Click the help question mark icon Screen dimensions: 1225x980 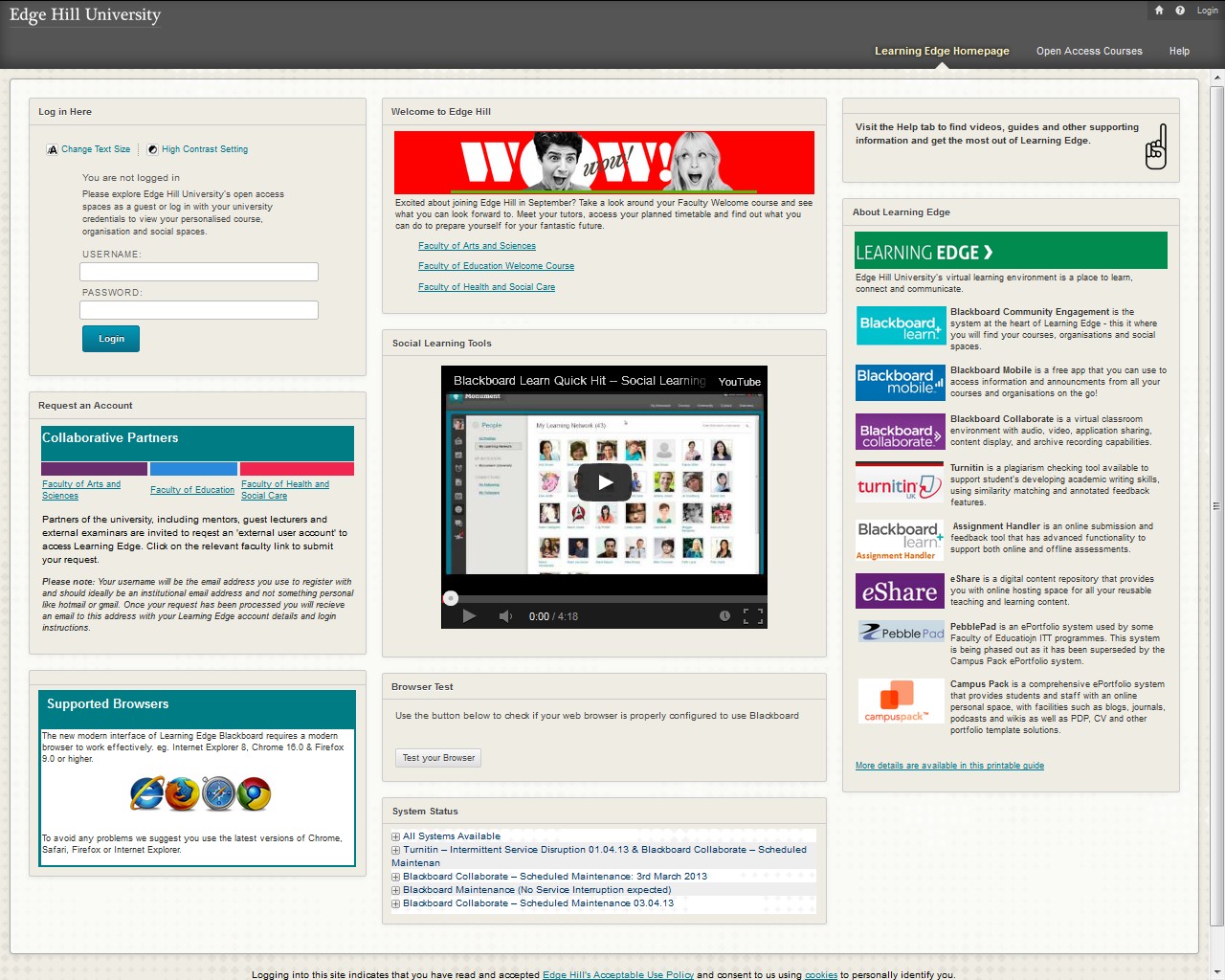tap(1180, 11)
